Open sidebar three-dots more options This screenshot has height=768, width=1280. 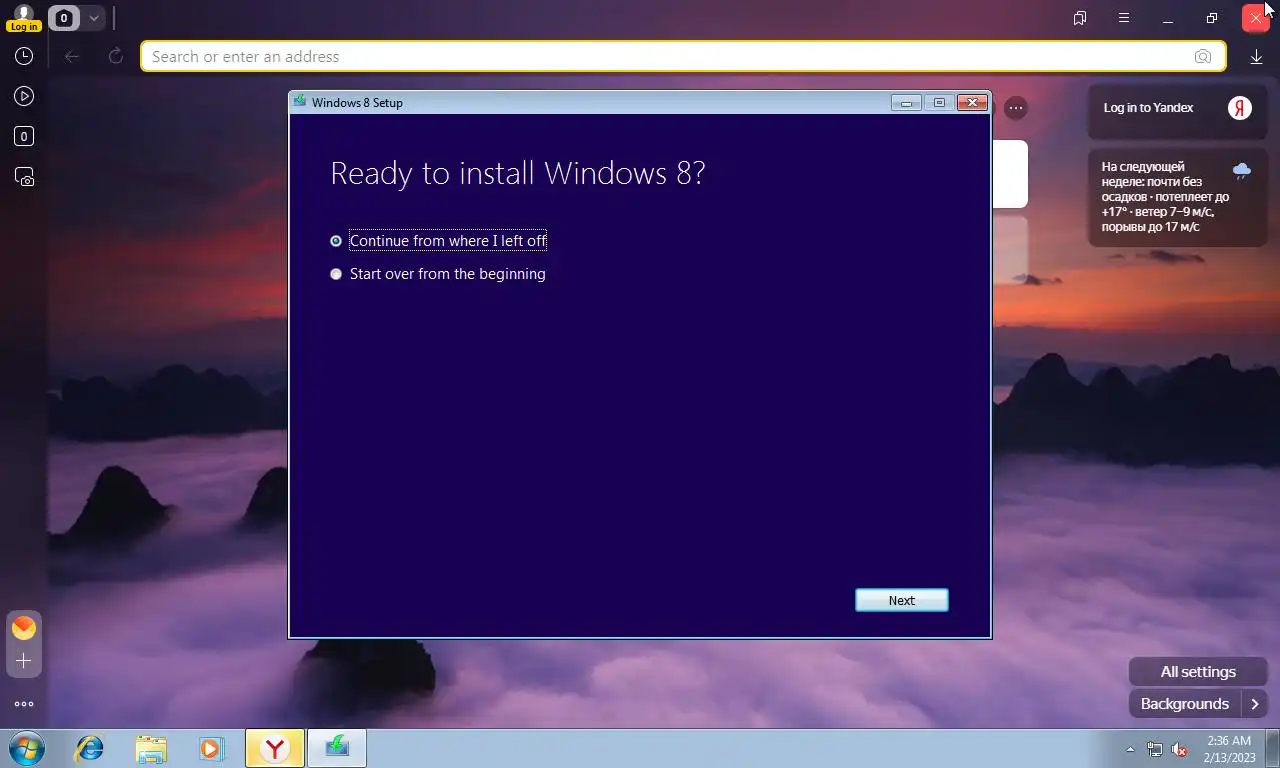(24, 704)
